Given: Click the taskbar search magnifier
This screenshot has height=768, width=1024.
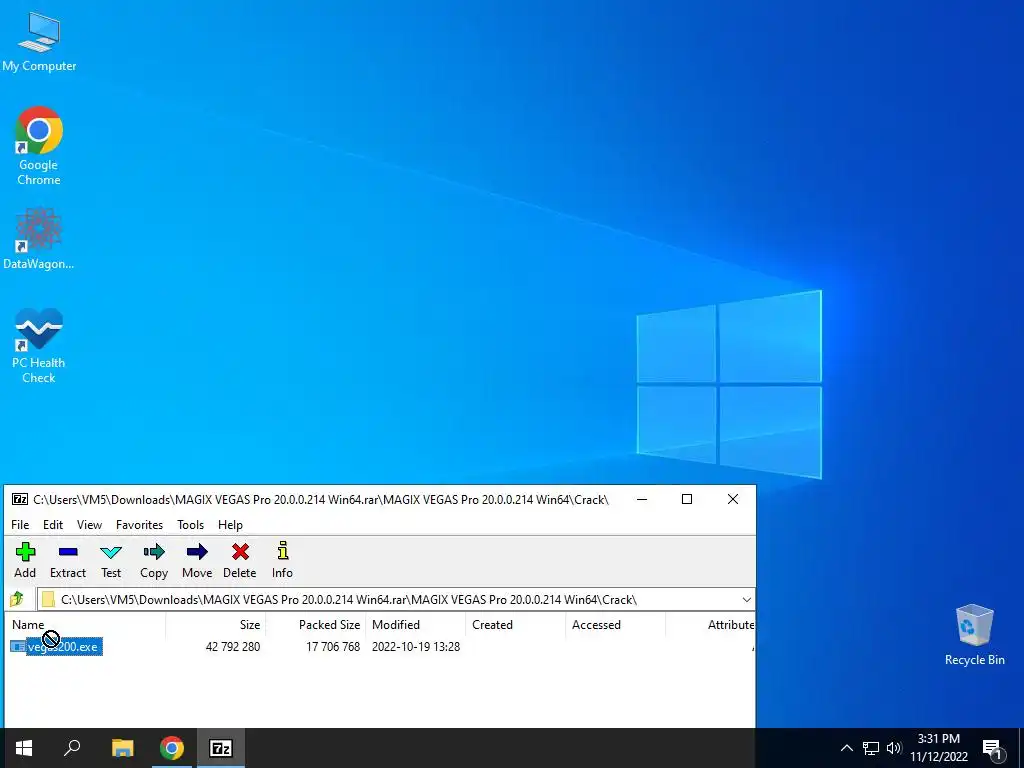Looking at the screenshot, I should pos(72,748).
